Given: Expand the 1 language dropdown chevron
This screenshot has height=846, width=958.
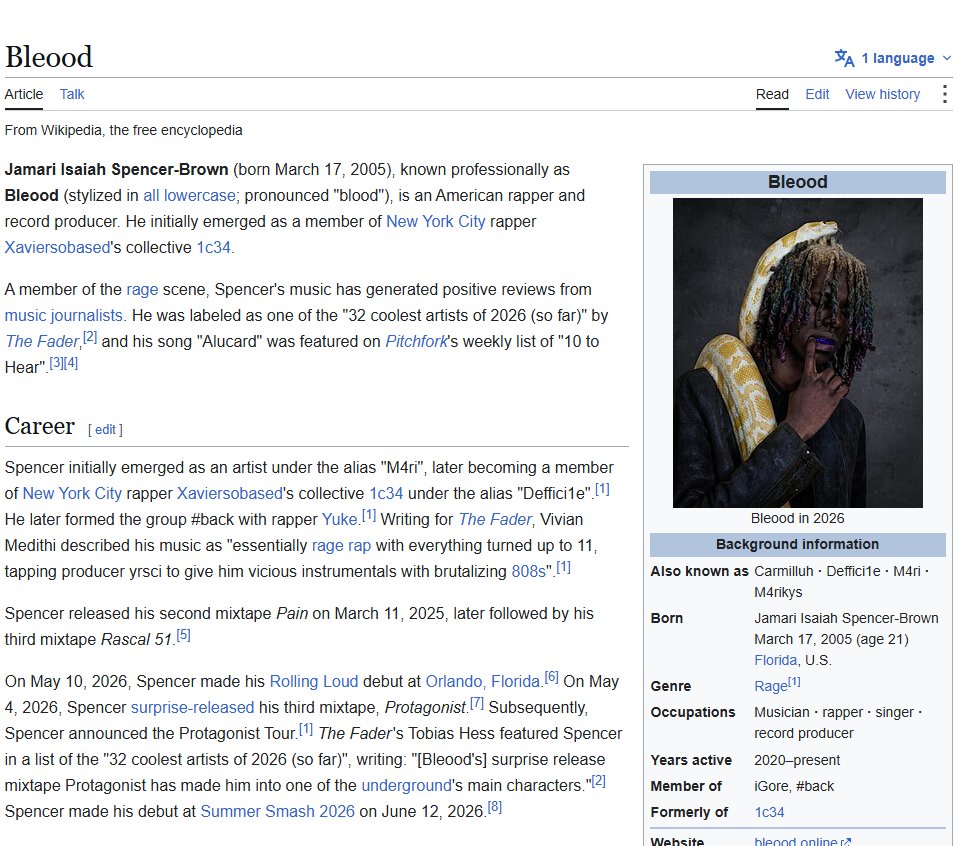Looking at the screenshot, I should point(947,58).
